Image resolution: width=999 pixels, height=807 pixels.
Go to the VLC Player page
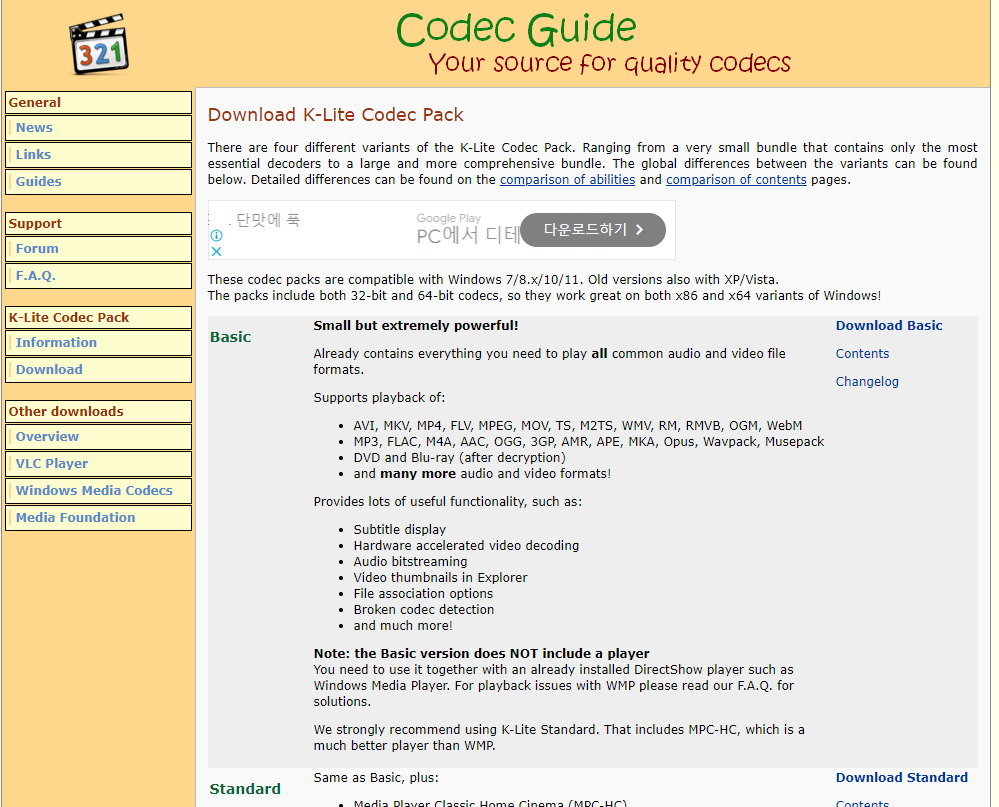[x=98, y=464]
